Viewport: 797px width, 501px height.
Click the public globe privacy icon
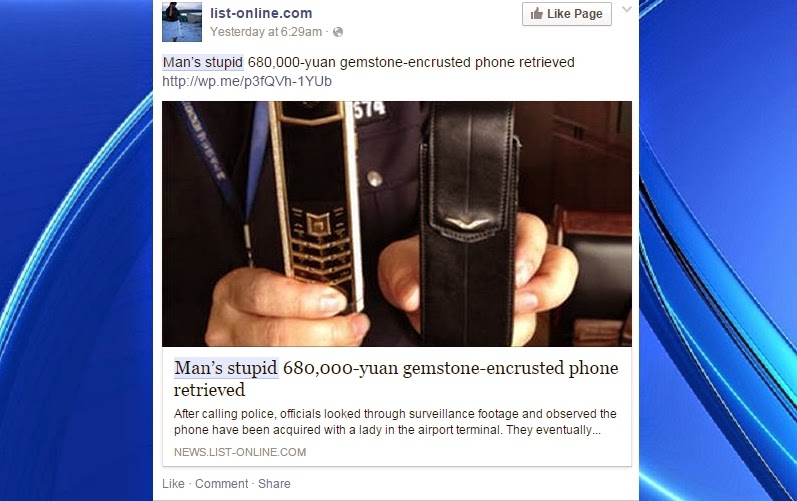pyautogui.click(x=338, y=32)
